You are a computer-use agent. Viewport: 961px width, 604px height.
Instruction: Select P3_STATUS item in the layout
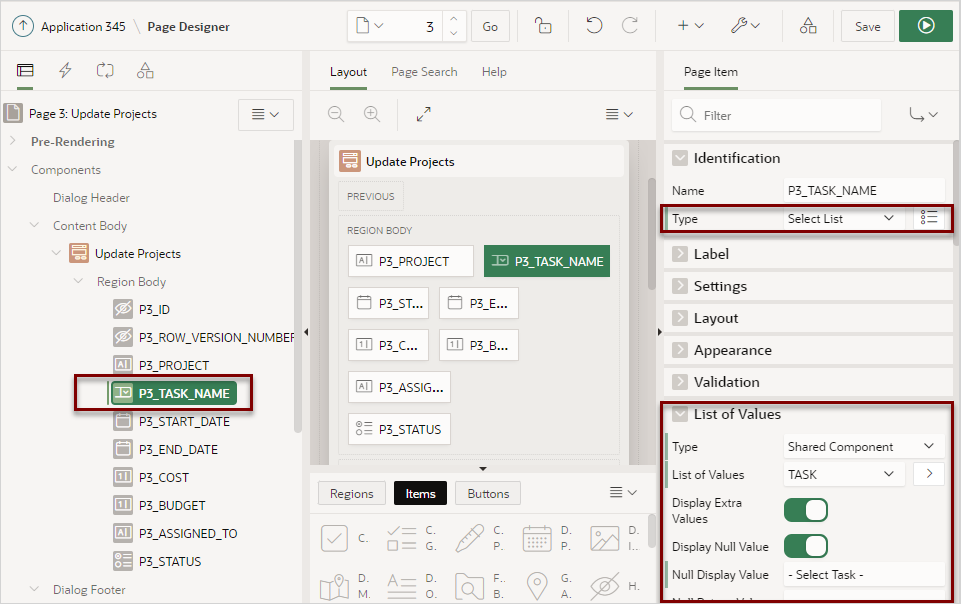[399, 429]
